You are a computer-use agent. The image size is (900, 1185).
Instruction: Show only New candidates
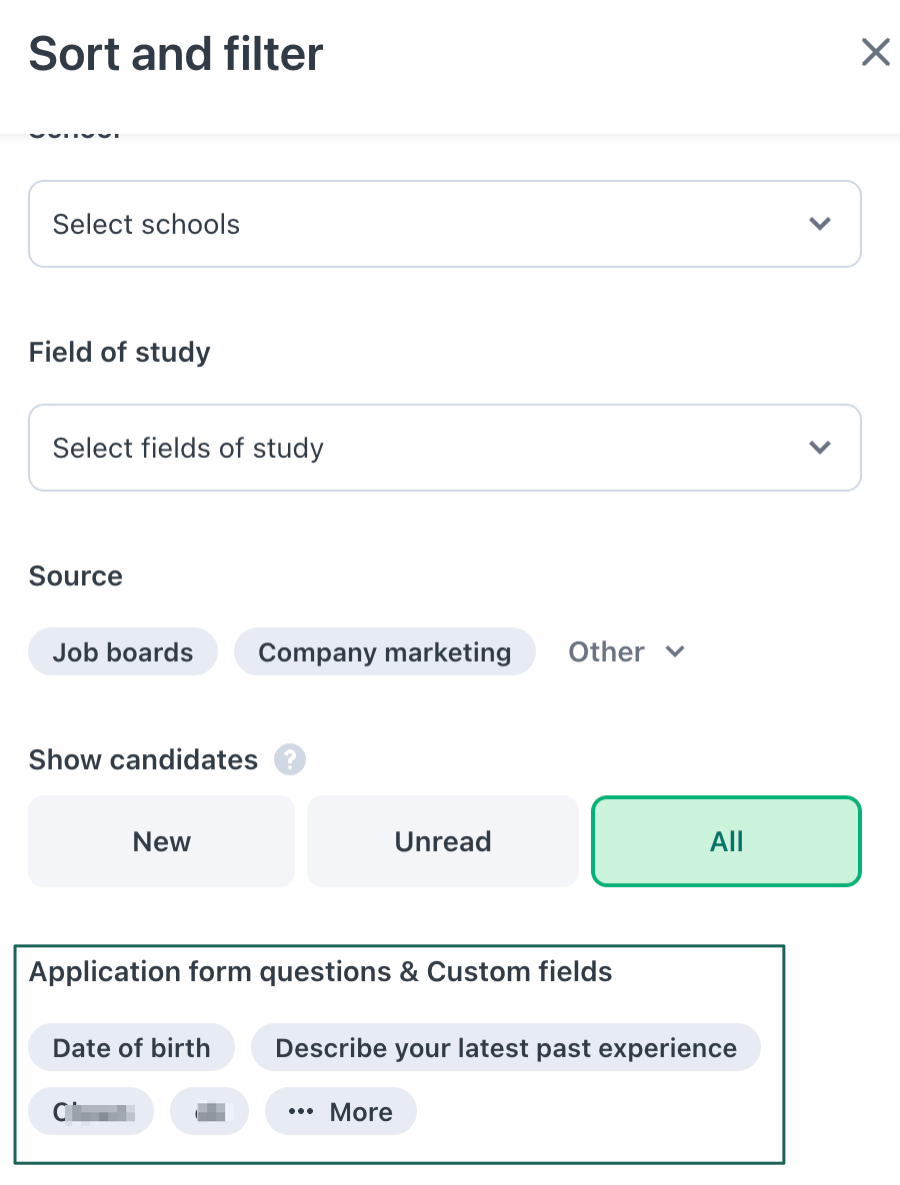pos(161,841)
